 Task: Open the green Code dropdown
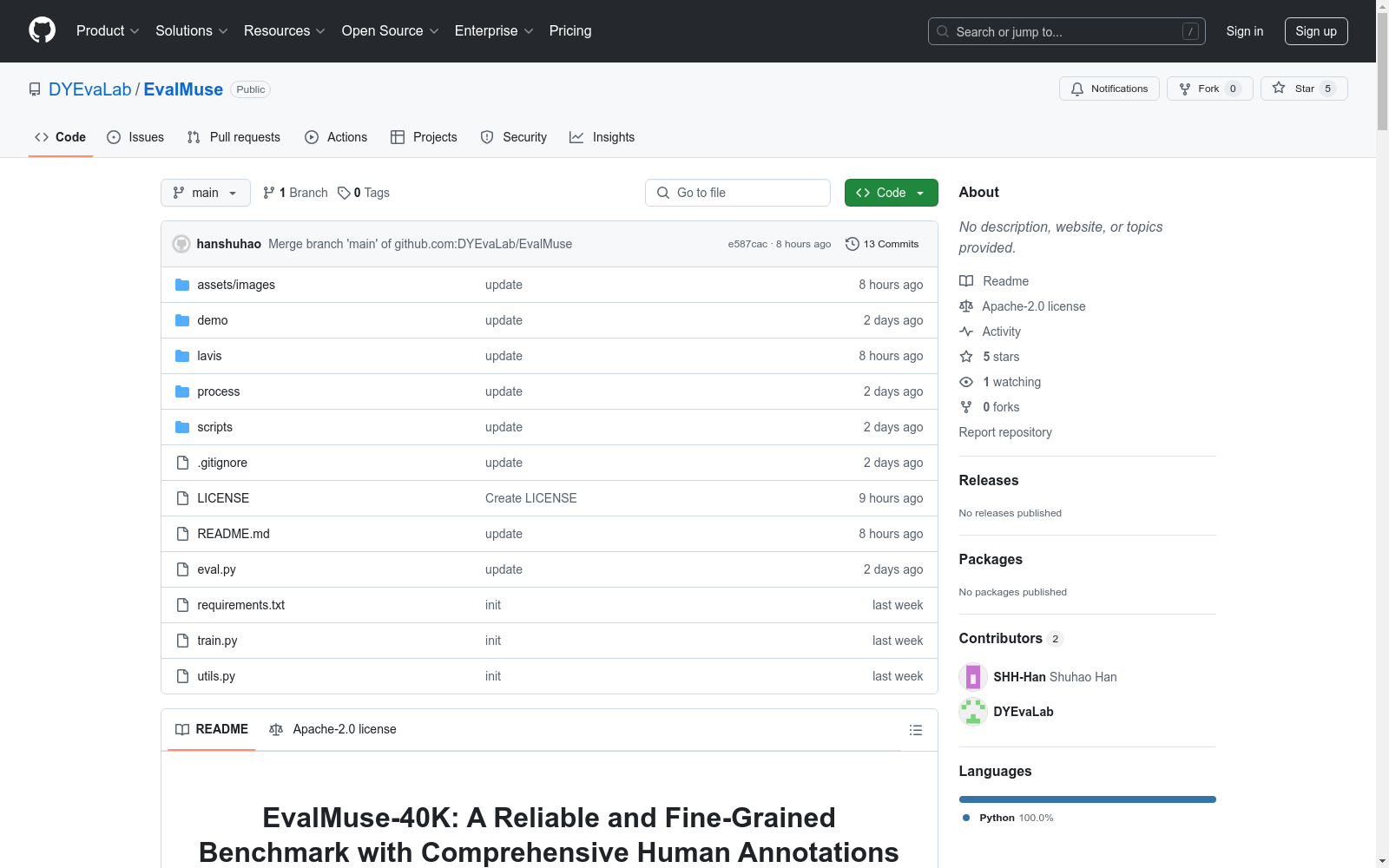click(891, 193)
